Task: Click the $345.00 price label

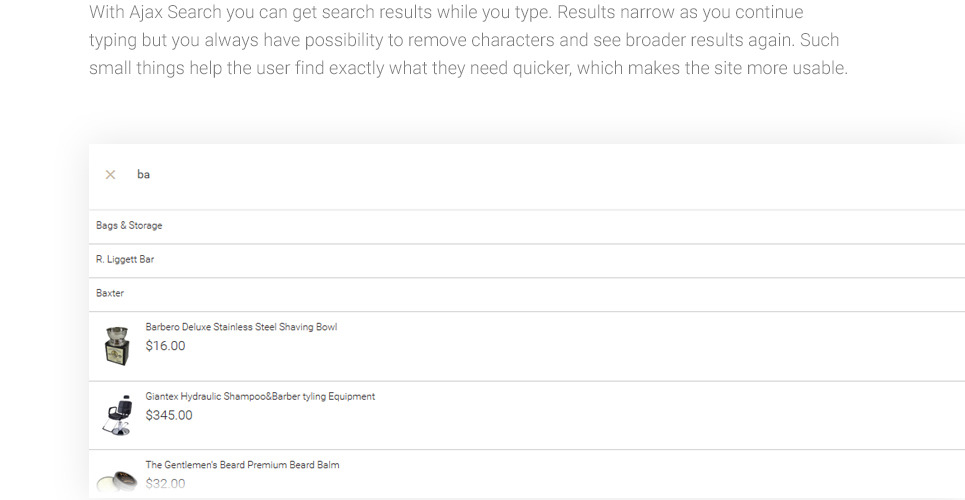Action: [x=169, y=415]
